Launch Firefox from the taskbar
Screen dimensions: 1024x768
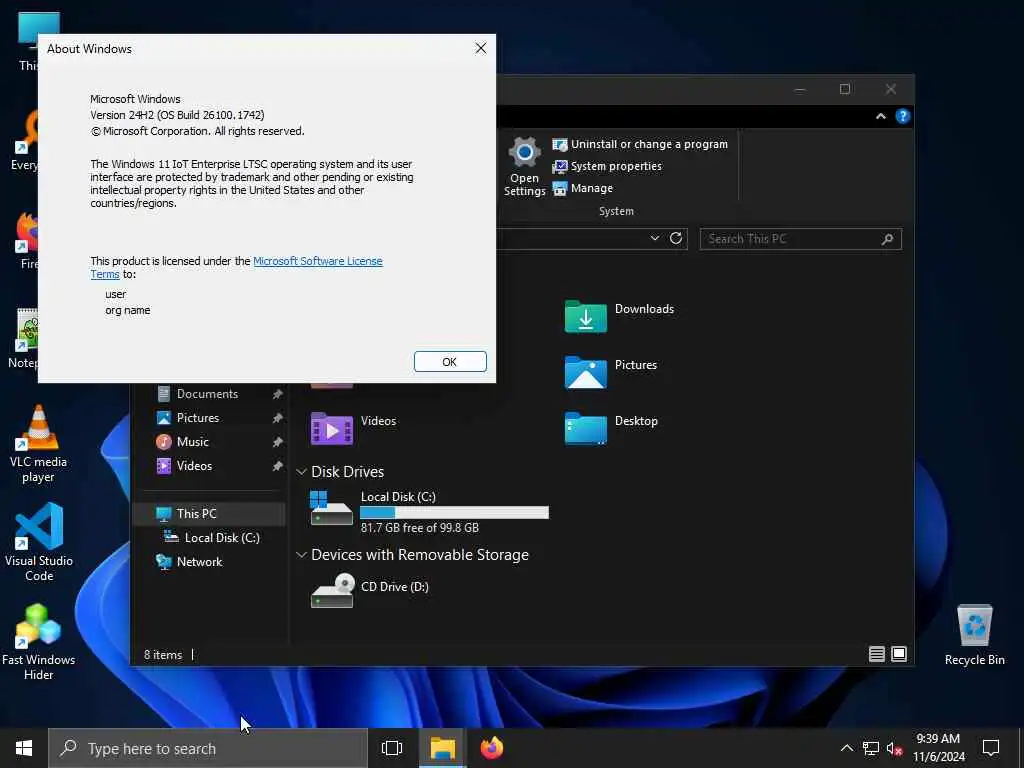(x=492, y=748)
